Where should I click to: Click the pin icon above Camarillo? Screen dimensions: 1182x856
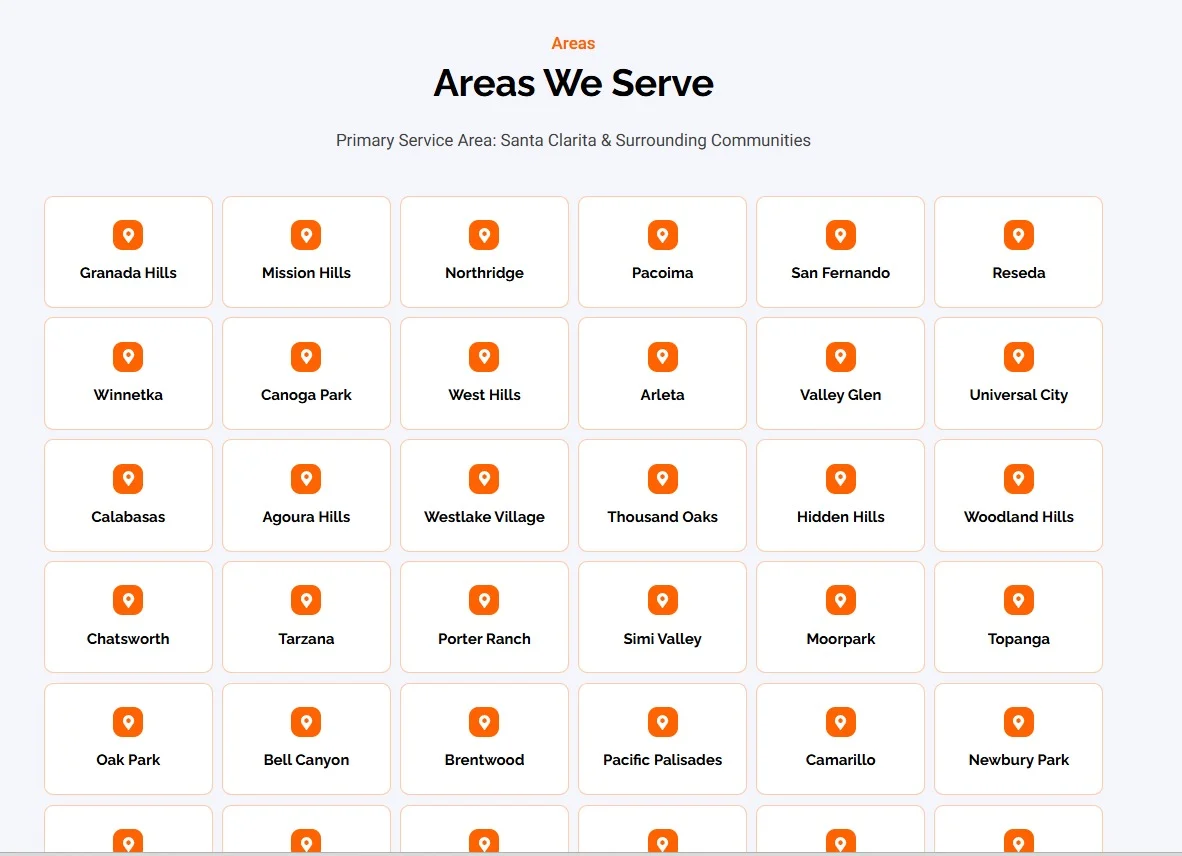(x=841, y=722)
